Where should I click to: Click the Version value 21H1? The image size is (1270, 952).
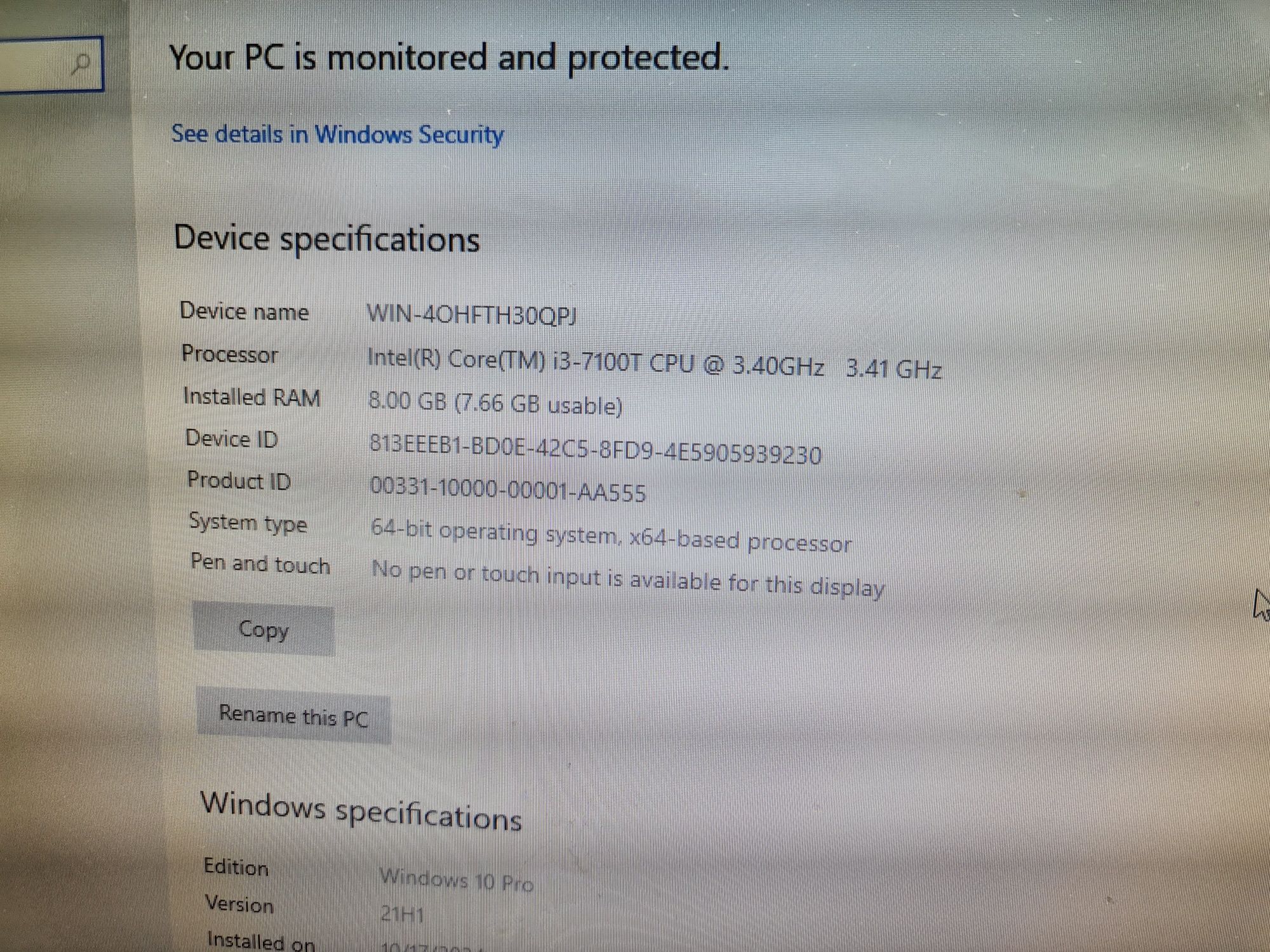(403, 914)
